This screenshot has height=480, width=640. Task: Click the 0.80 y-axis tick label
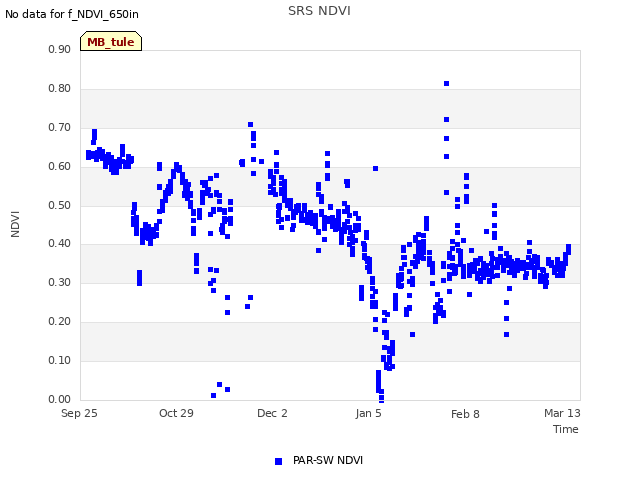pyautogui.click(x=60, y=89)
